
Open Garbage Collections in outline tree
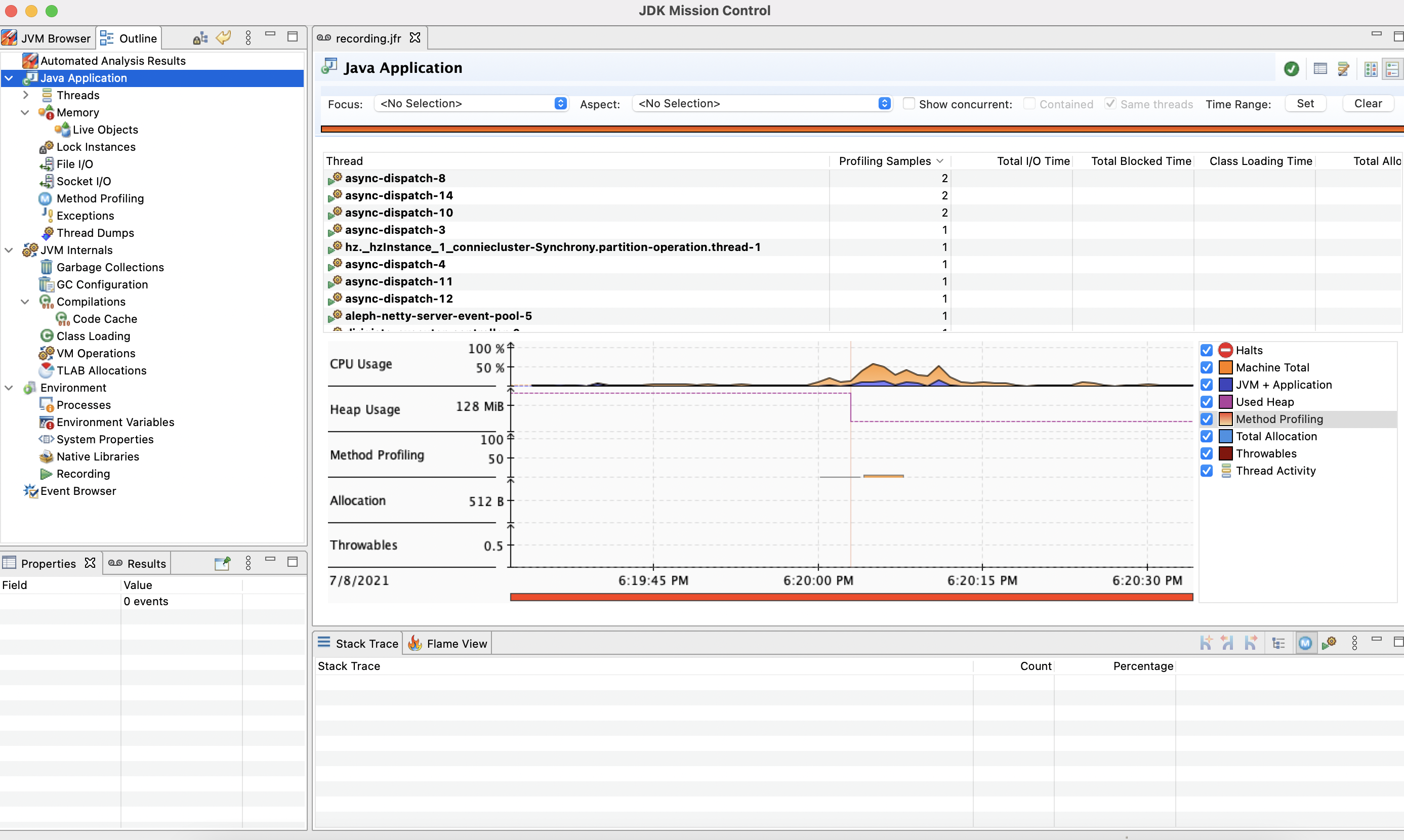tap(110, 267)
